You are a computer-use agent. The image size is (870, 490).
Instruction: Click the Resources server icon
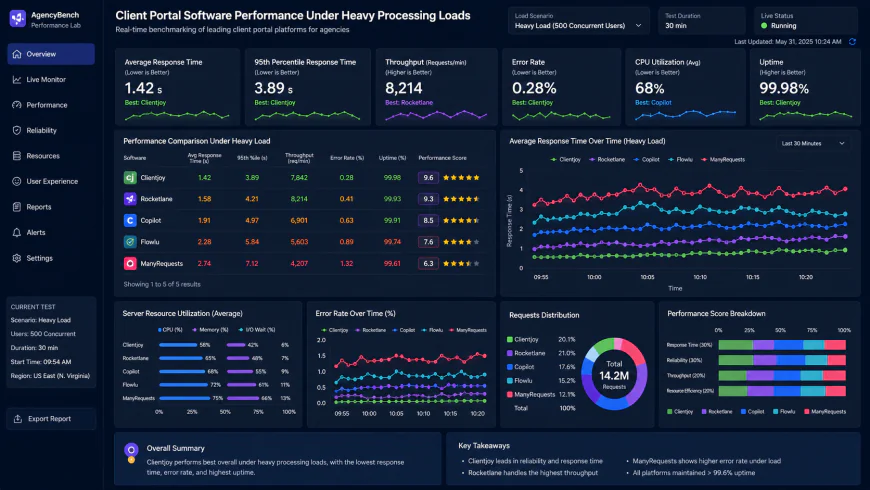click(x=17, y=156)
